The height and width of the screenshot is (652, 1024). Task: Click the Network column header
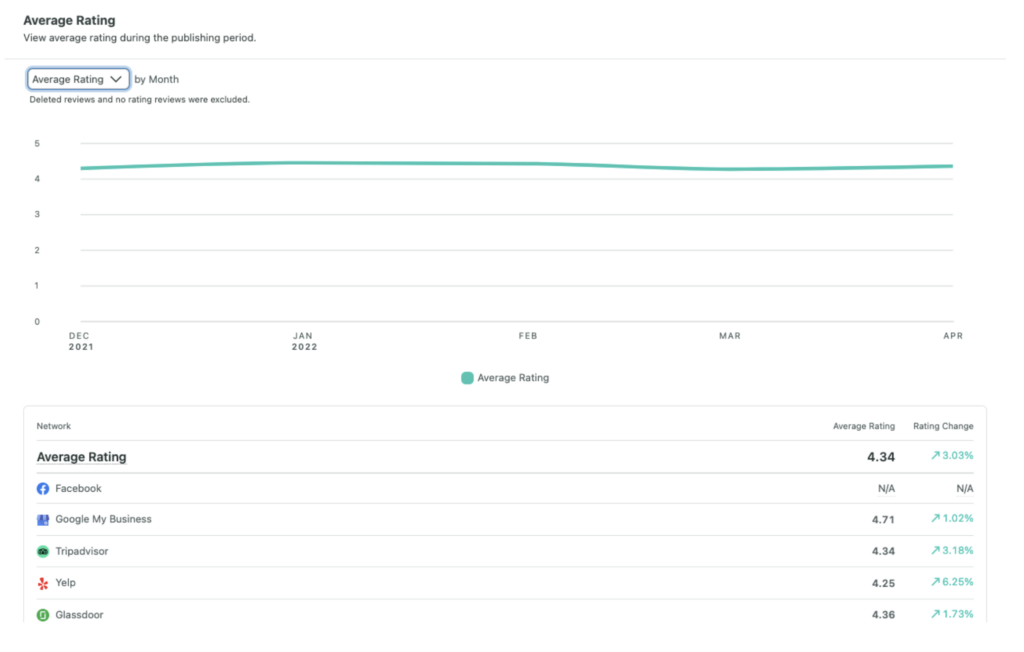coord(54,426)
